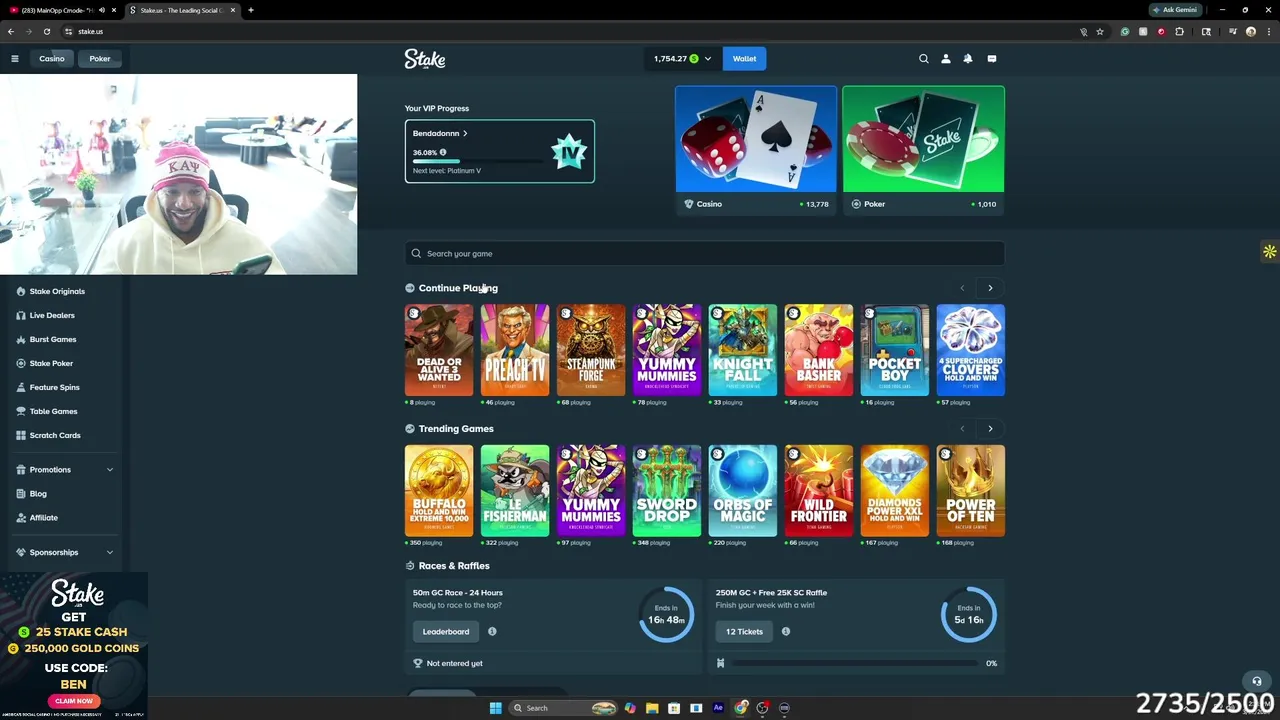Switch to the Poker tab

pyautogui.click(x=100, y=59)
